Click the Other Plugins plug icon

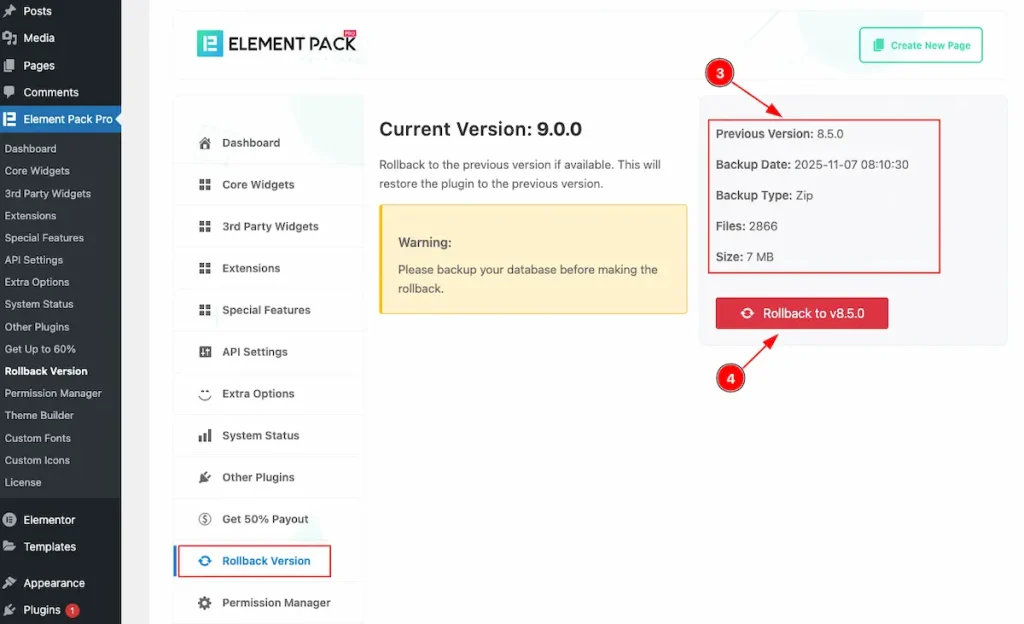tap(205, 478)
